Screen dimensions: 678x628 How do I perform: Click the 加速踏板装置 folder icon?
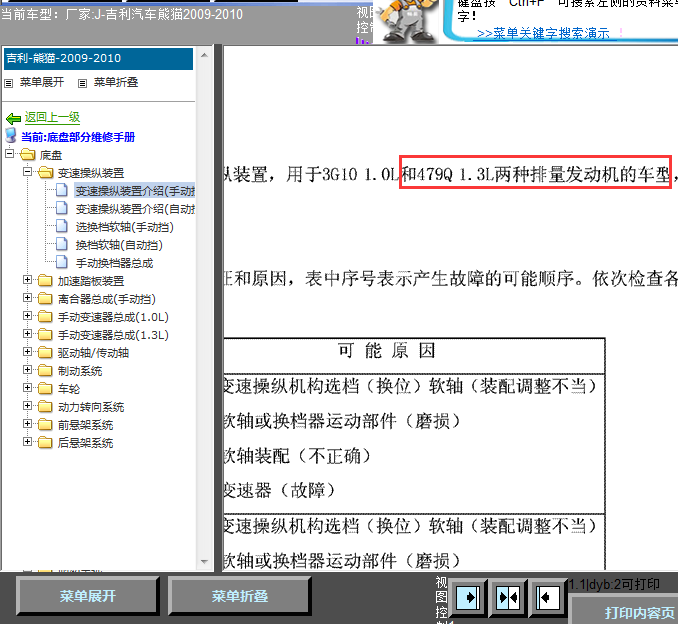point(45,281)
